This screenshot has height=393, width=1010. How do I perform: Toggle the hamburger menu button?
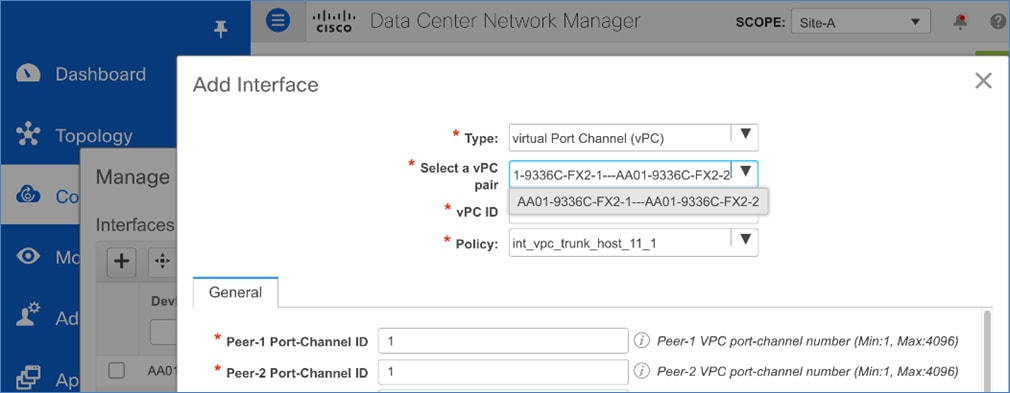(x=278, y=21)
